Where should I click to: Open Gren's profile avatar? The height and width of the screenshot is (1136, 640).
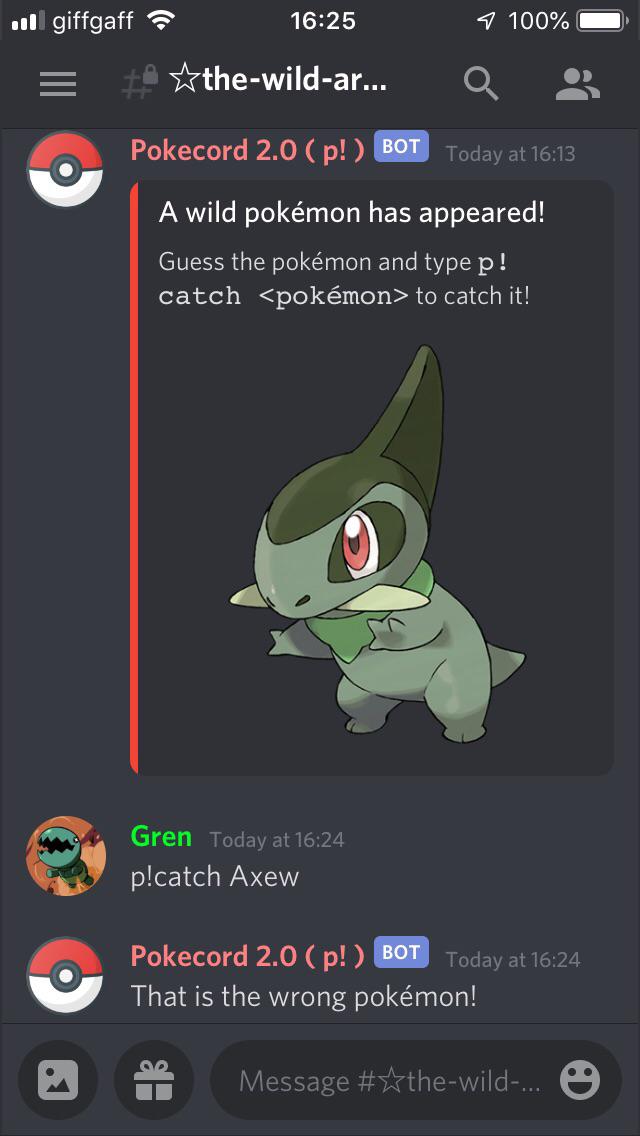pyautogui.click(x=65, y=856)
